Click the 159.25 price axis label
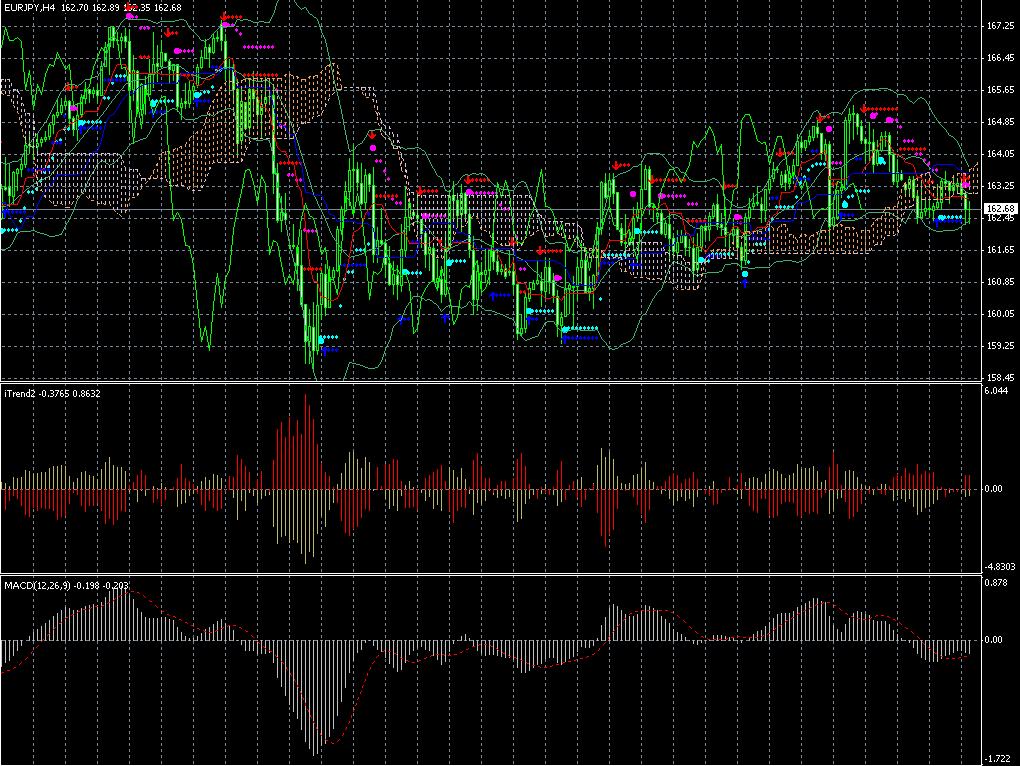The width and height of the screenshot is (1020, 766). pyautogui.click(x=1000, y=345)
